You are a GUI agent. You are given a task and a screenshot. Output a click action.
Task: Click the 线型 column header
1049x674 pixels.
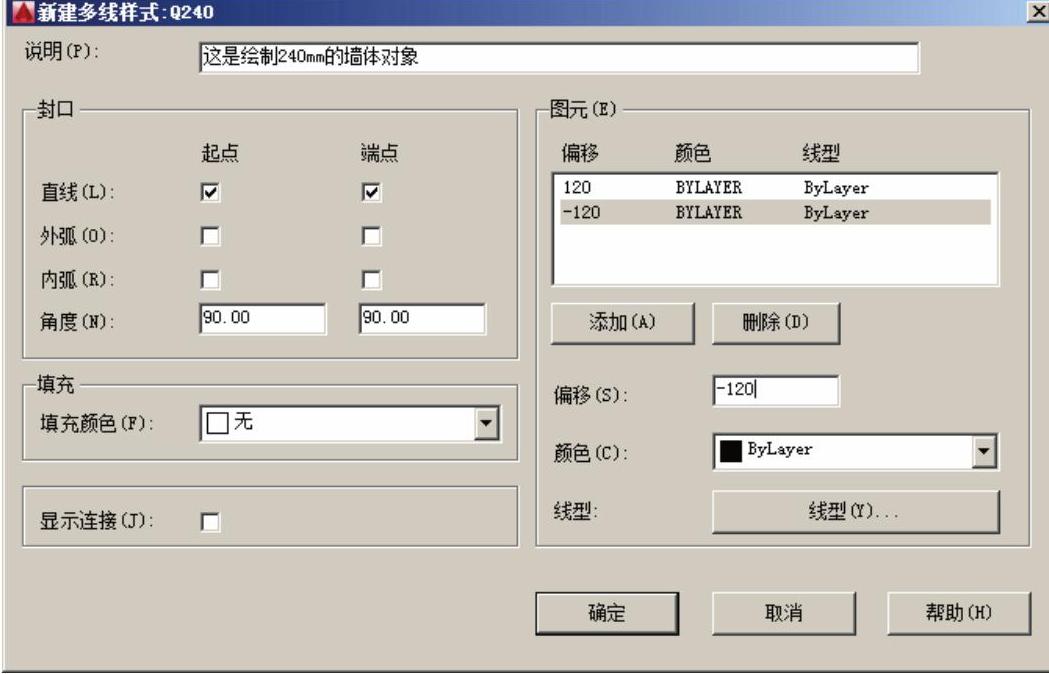tap(821, 153)
